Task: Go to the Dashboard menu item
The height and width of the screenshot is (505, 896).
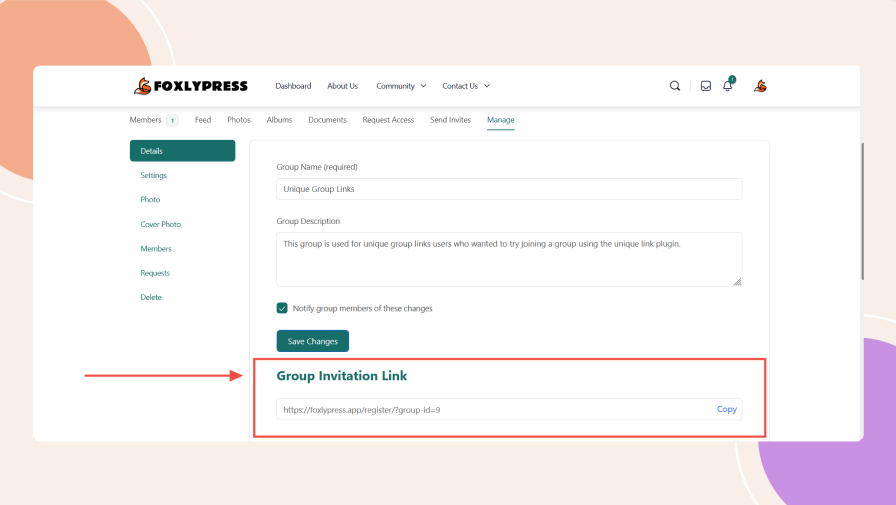Action: (293, 86)
